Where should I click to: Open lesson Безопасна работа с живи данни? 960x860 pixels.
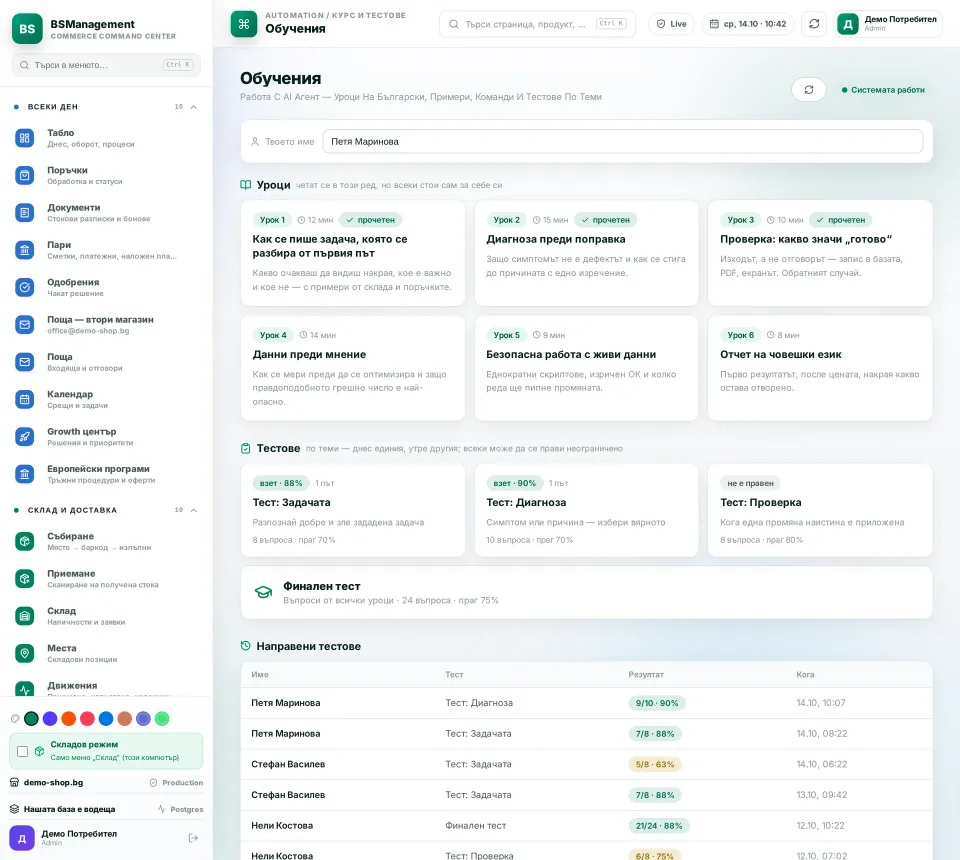point(586,368)
